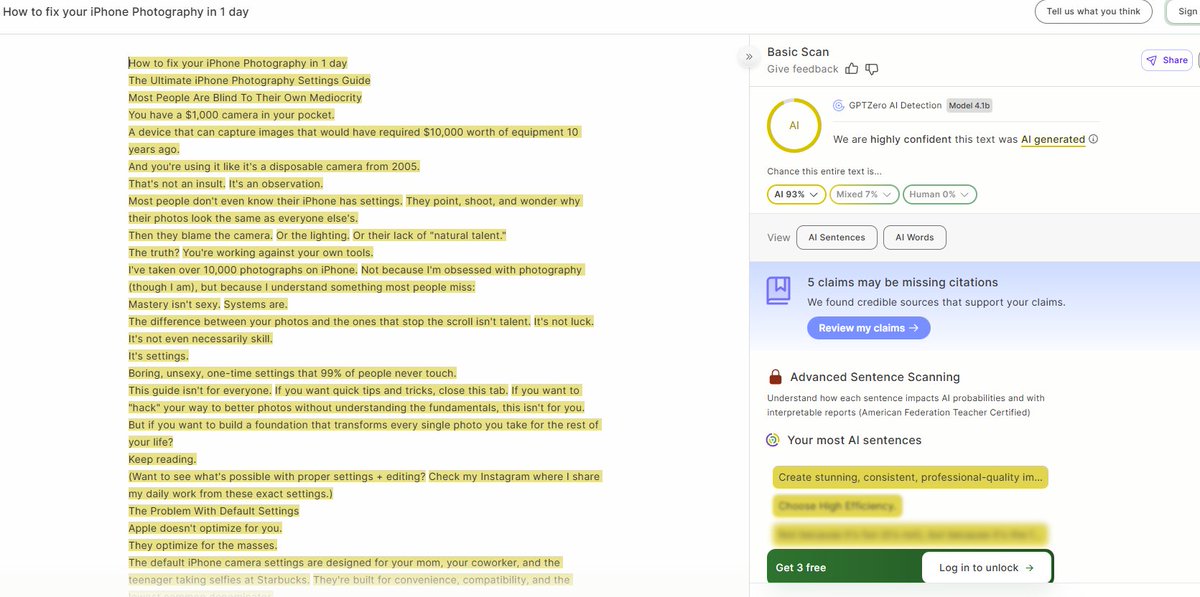Screen dimensions: 1200x597
Task: Give thumbs up feedback
Action: 852,69
